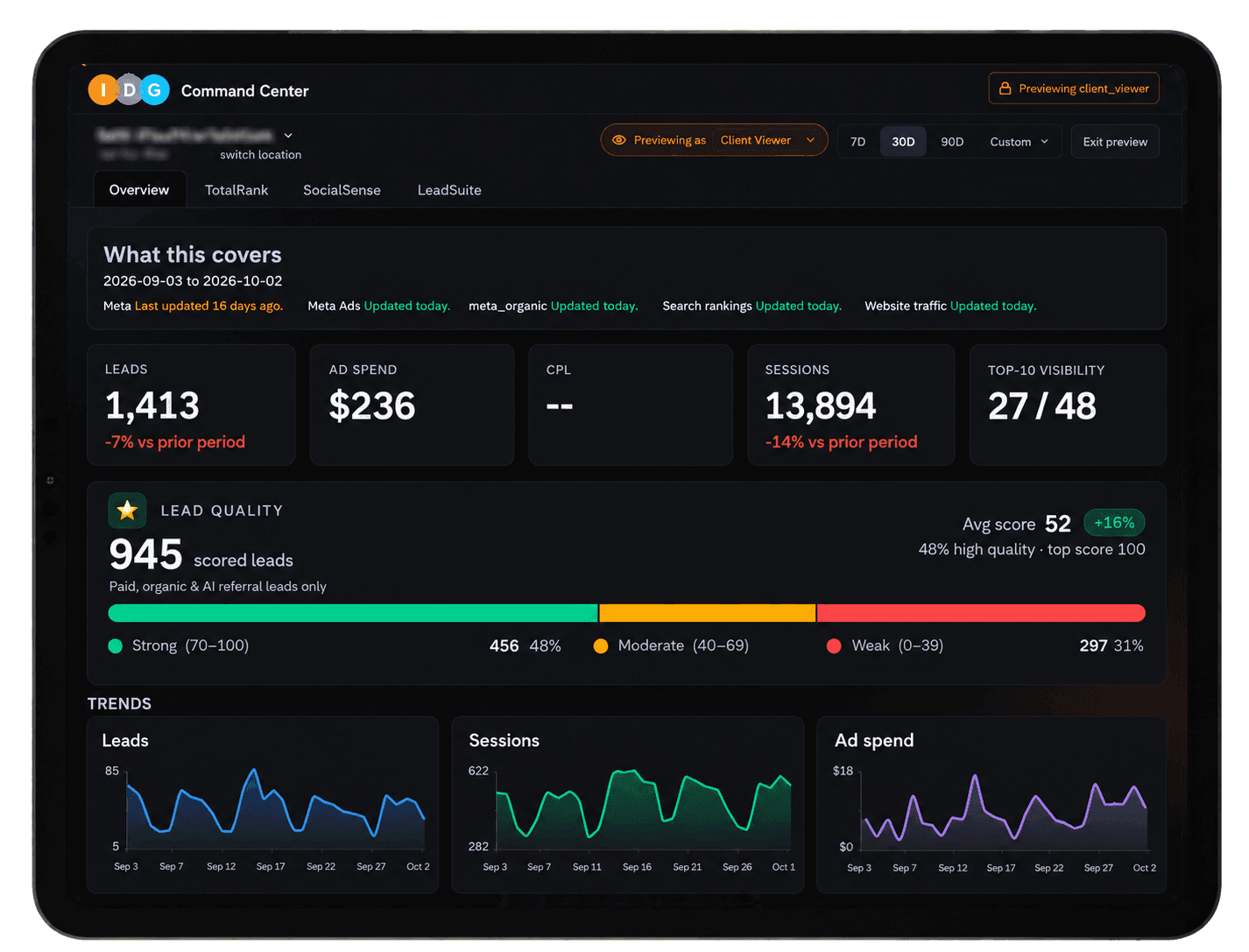1249x952 pixels.
Task: Select the 7D time range
Action: pos(858,142)
